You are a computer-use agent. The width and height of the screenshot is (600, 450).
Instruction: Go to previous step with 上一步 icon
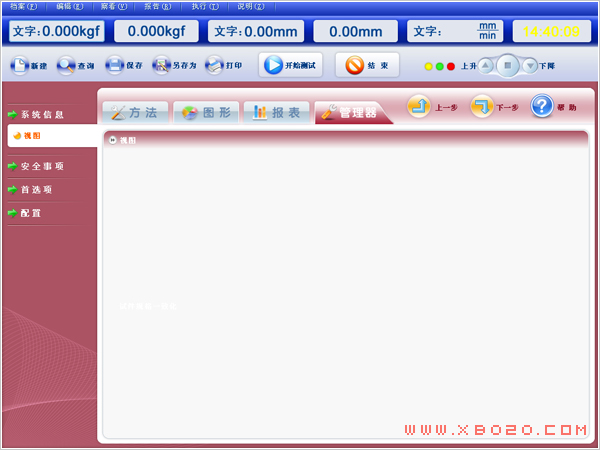420,106
